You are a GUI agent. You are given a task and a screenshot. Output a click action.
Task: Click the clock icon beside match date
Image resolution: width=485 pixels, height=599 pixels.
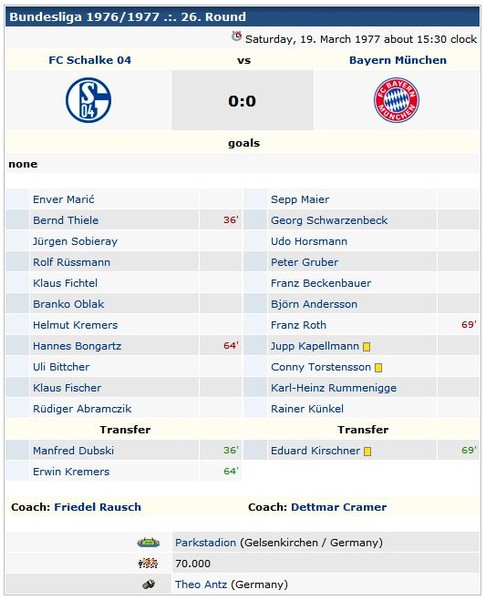[x=236, y=37]
